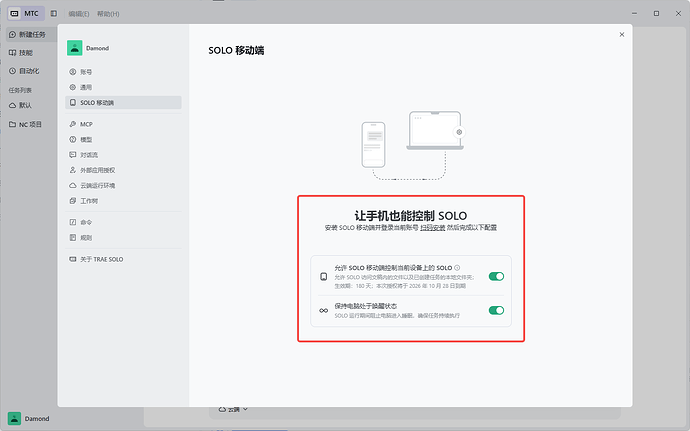690x431 pixels.
Task: Select the 工作树 worktree icon
Action: click(x=73, y=201)
